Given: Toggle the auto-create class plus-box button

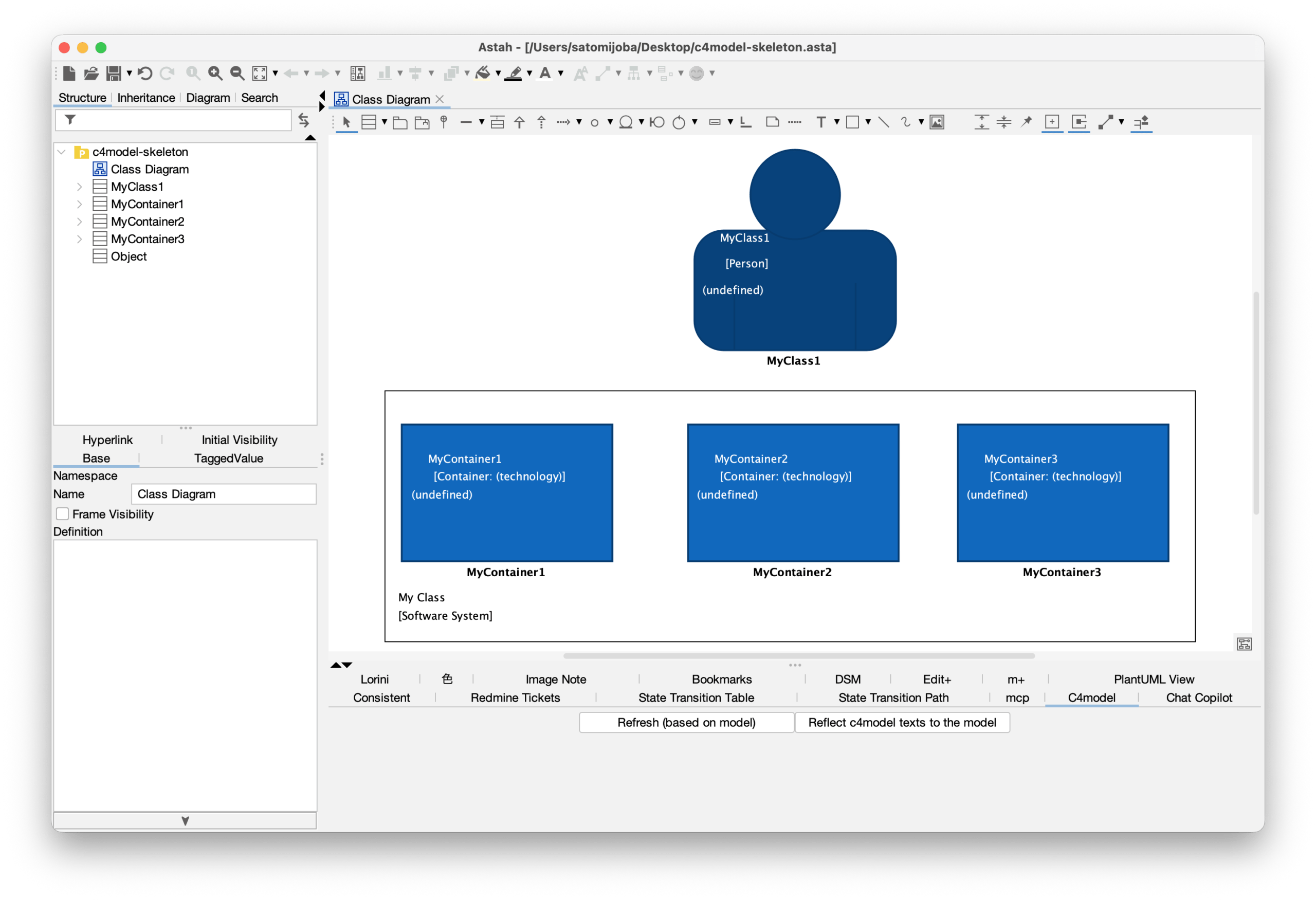Looking at the screenshot, I should 1052,122.
